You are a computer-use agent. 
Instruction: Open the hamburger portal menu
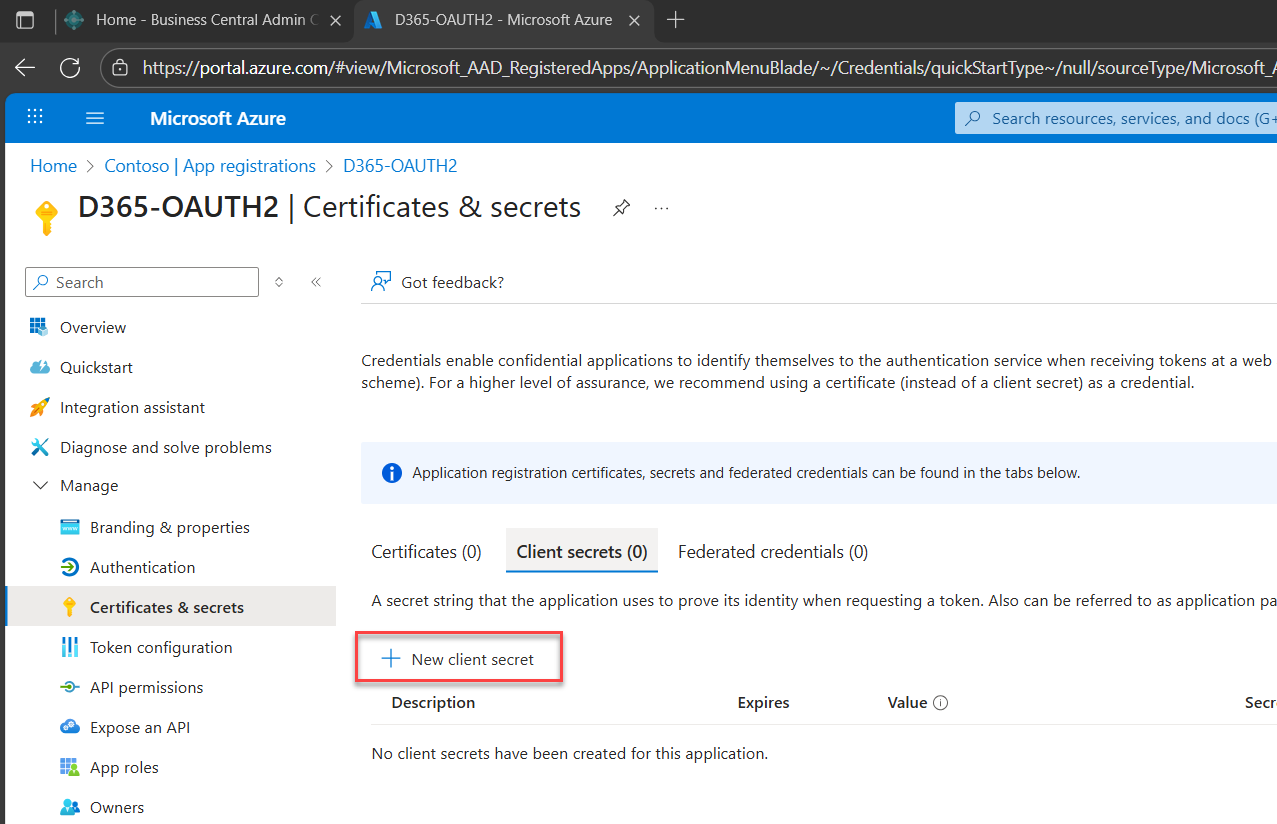pos(95,118)
